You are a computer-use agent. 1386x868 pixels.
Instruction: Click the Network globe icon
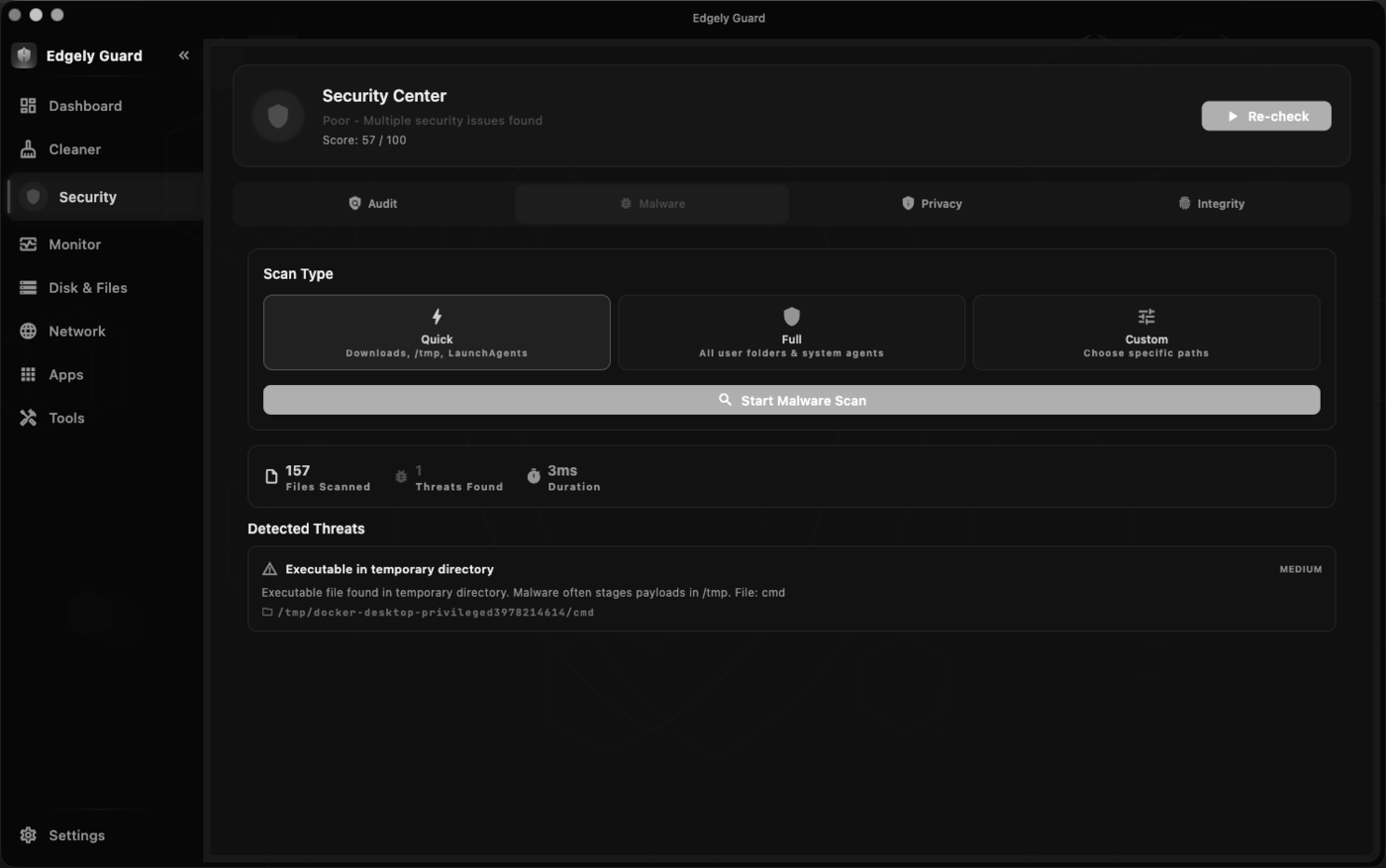click(28, 332)
